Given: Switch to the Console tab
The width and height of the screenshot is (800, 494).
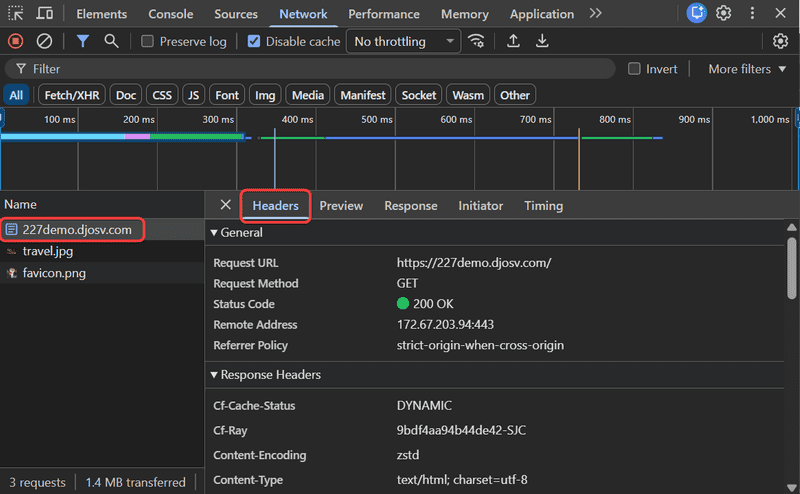Looking at the screenshot, I should (x=171, y=14).
